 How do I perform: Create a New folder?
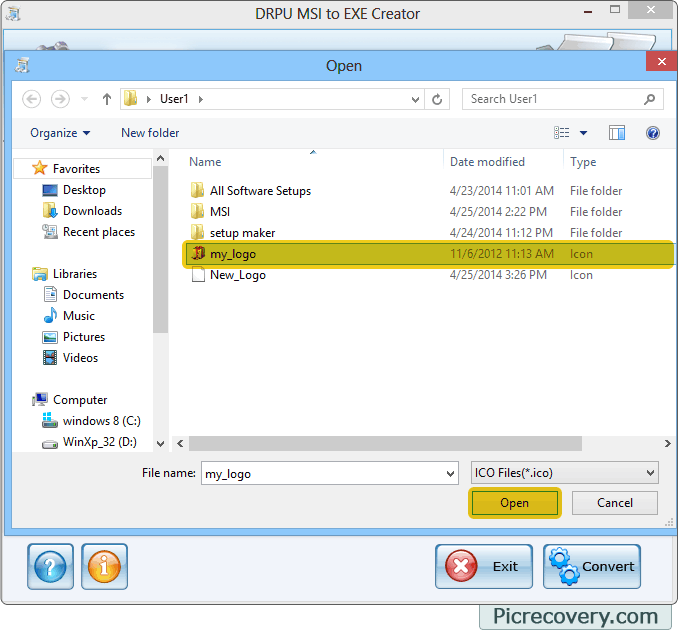point(150,133)
